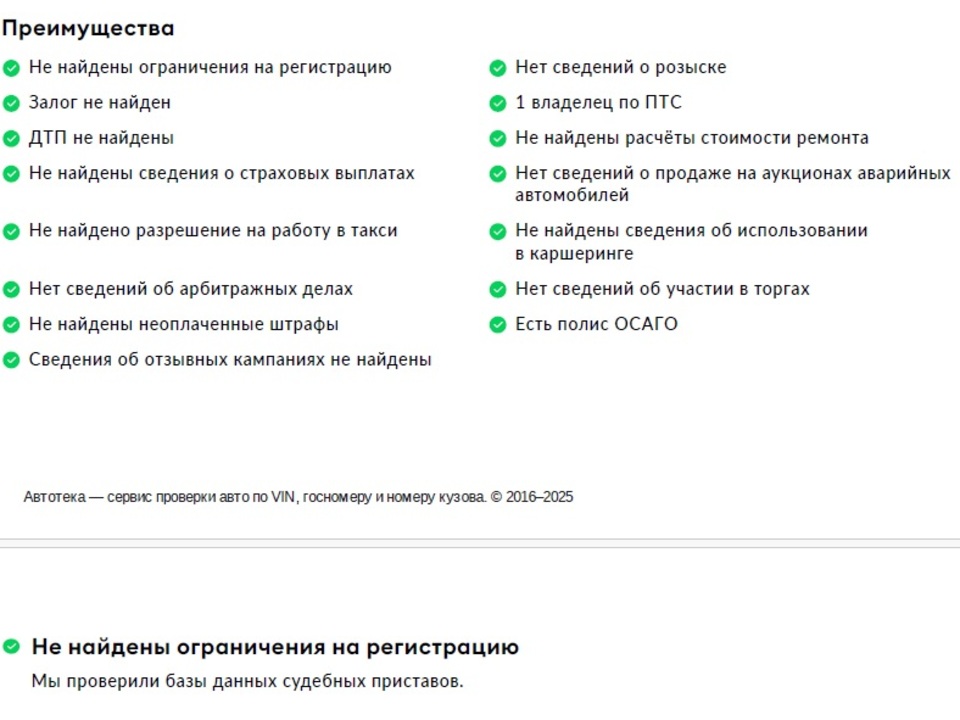Click the Автотека footer copyright text
This screenshot has height=720, width=960.
298,497
